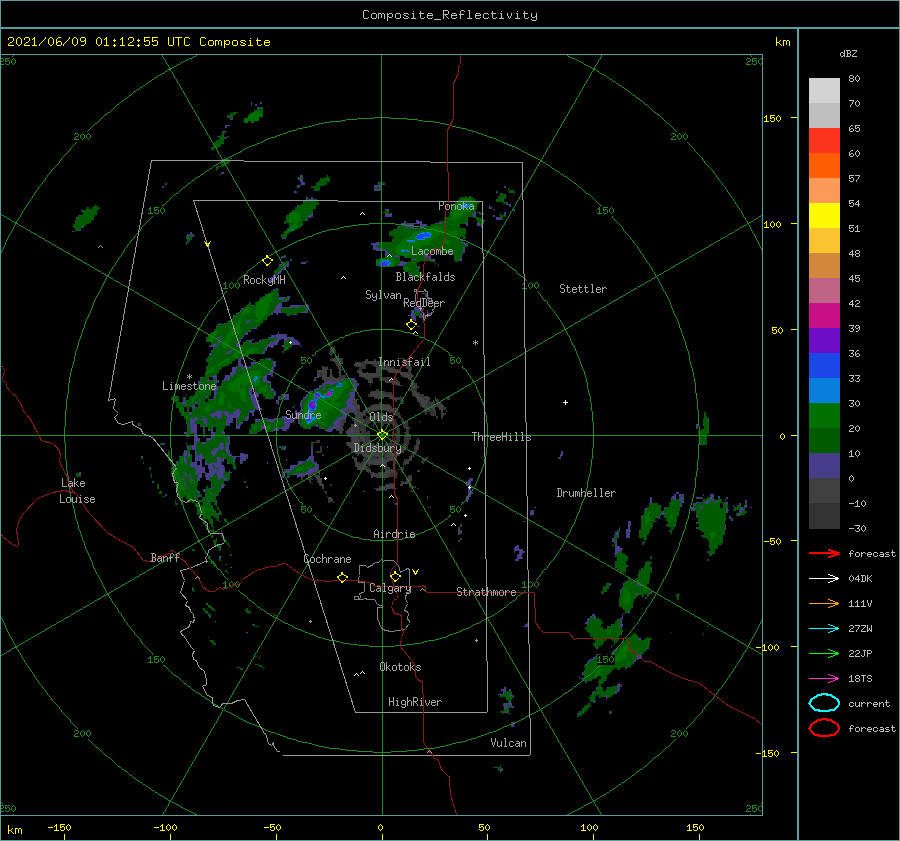Click the green 22JP arrow icon
Viewport: 900px width, 841px height.
(824, 653)
